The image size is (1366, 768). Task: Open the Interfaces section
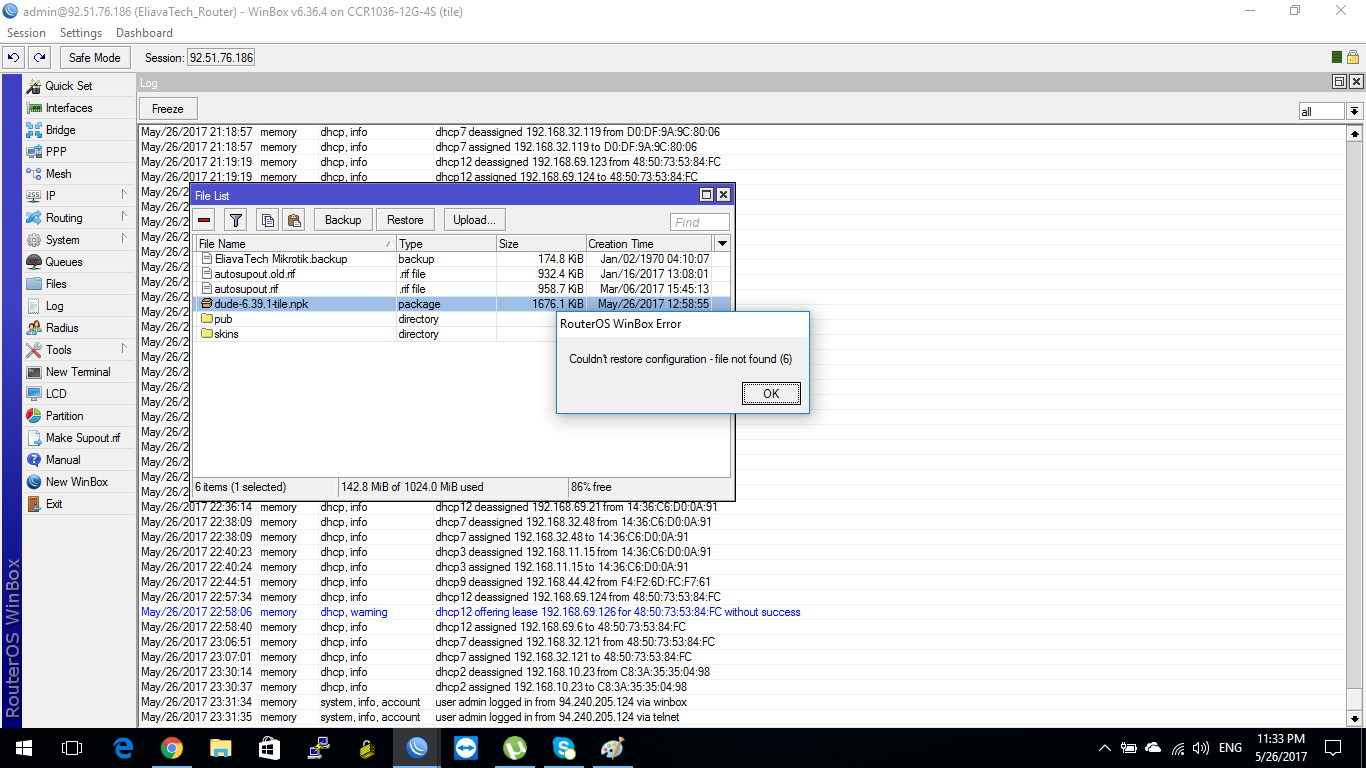coord(68,108)
